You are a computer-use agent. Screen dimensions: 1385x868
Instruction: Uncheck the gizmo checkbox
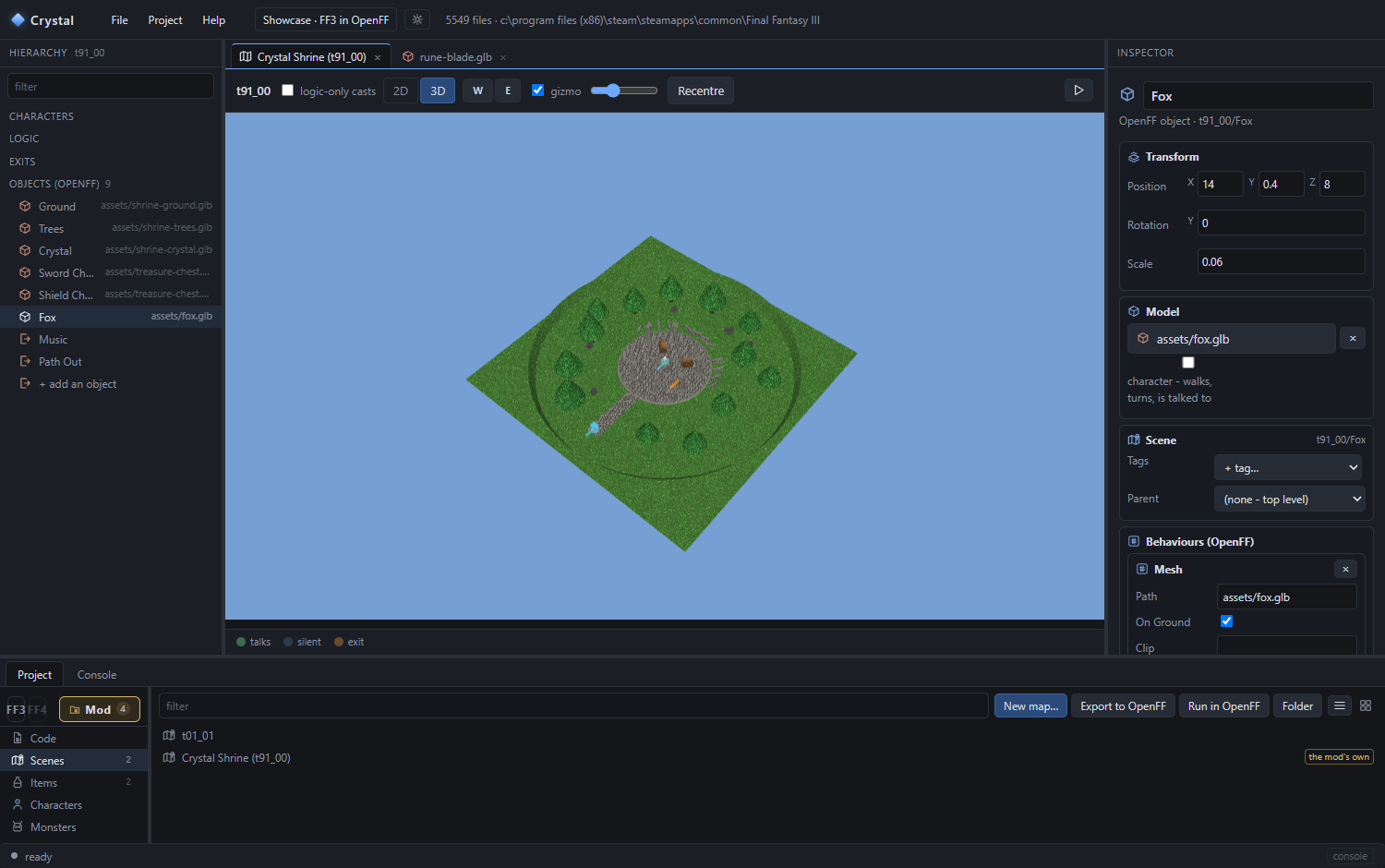point(537,90)
